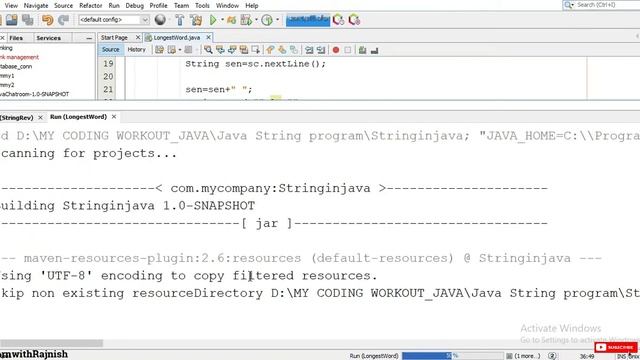Switch to the (StringRev) output tab
640x360 pixels.
click(17, 118)
